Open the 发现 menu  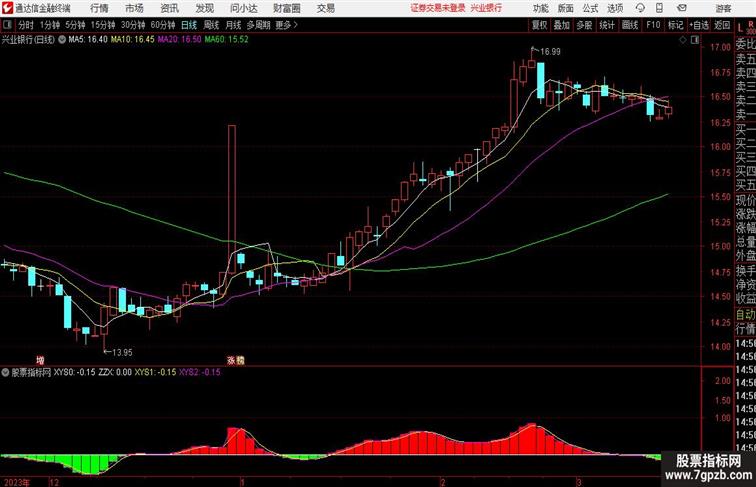pos(204,8)
